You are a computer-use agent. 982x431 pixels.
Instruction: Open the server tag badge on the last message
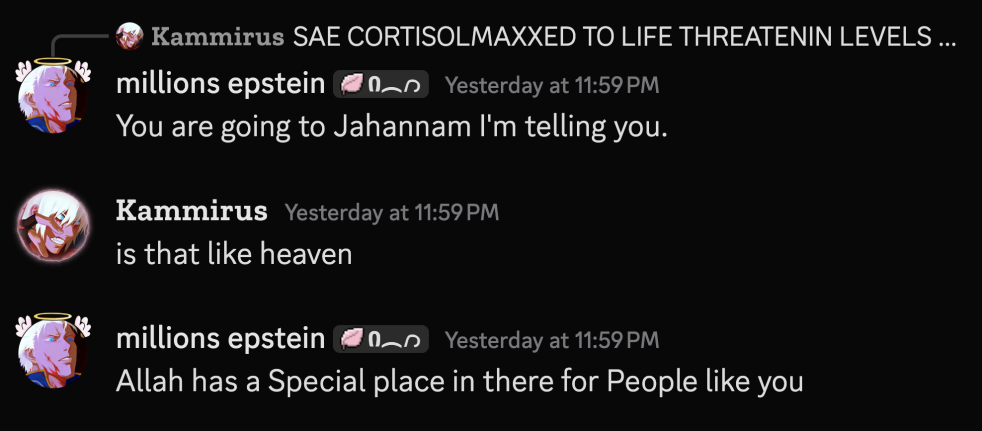tap(381, 340)
